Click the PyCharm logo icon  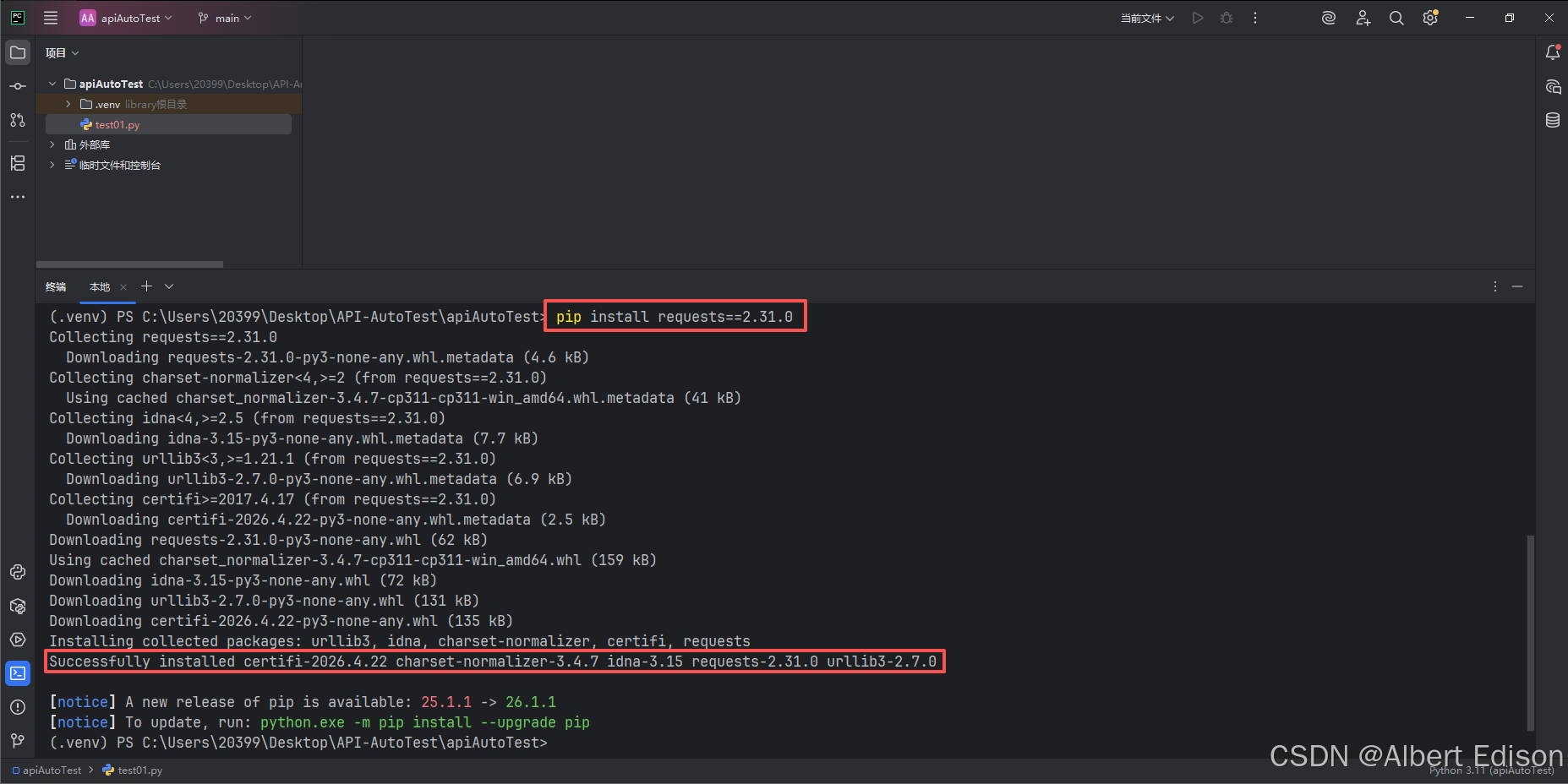[18, 18]
